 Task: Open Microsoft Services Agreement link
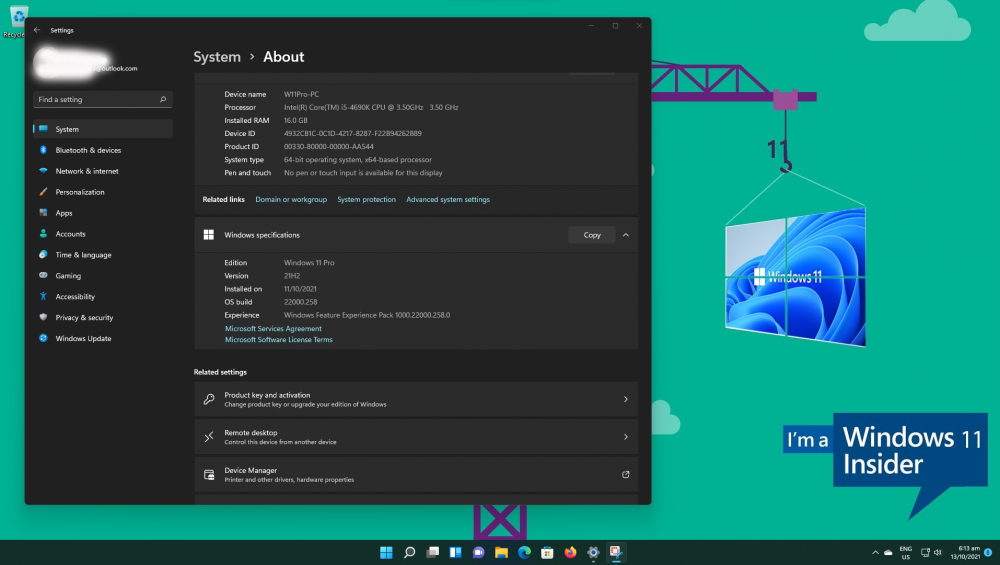click(x=273, y=329)
